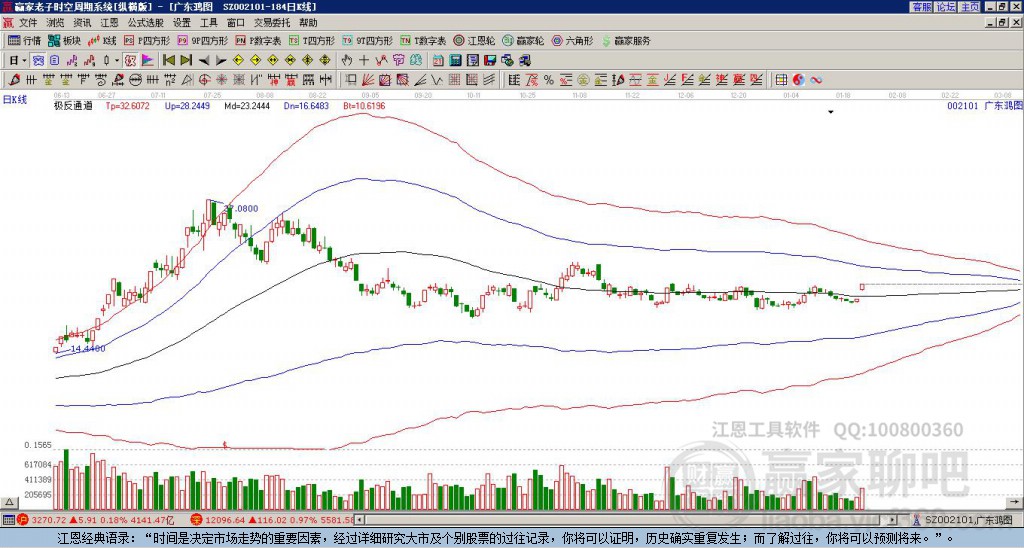
Task: Expand the candlestick type dropdown arrow
Action: point(117,61)
